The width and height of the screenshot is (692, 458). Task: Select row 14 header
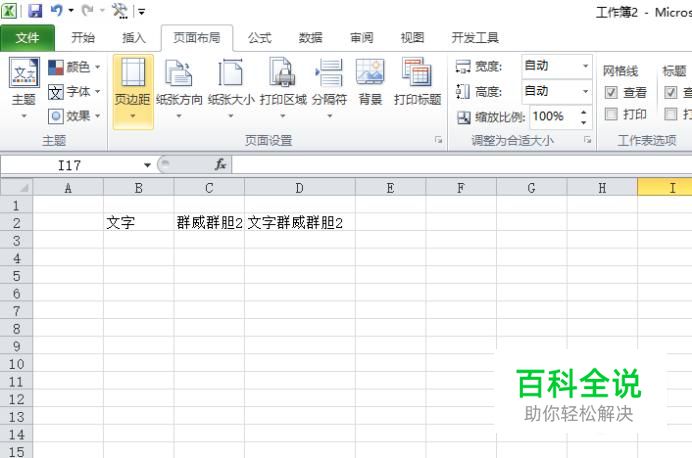[x=16, y=435]
